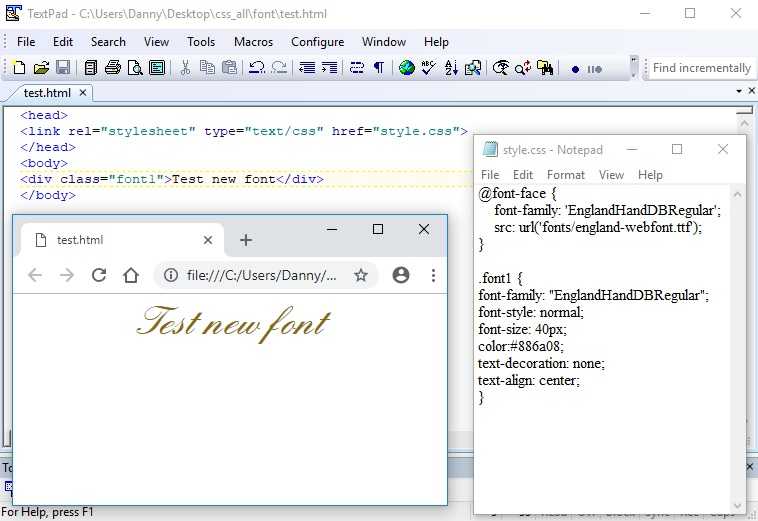Click the Find icon in TextPad toolbar
This screenshot has height=521, width=758.
pyautogui.click(x=501, y=68)
